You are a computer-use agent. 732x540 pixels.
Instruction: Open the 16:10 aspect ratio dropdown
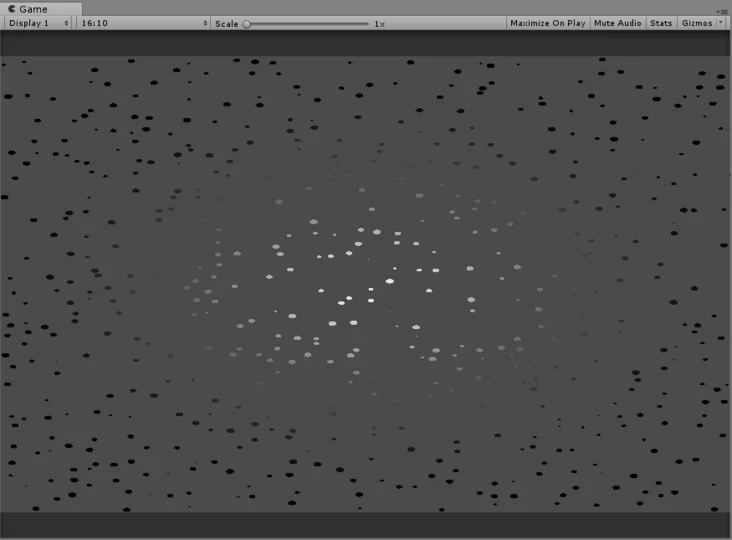point(143,23)
